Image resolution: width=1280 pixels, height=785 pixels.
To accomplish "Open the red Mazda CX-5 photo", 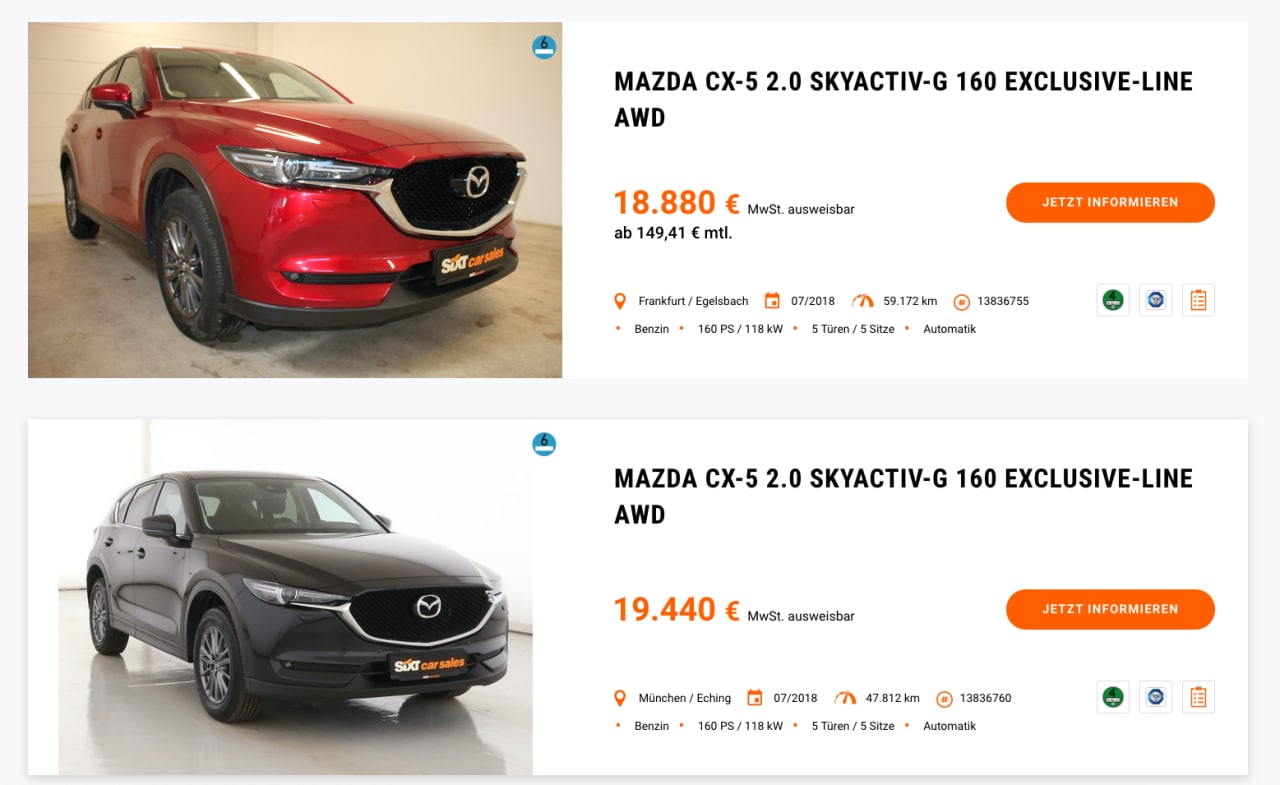I will (x=295, y=200).
